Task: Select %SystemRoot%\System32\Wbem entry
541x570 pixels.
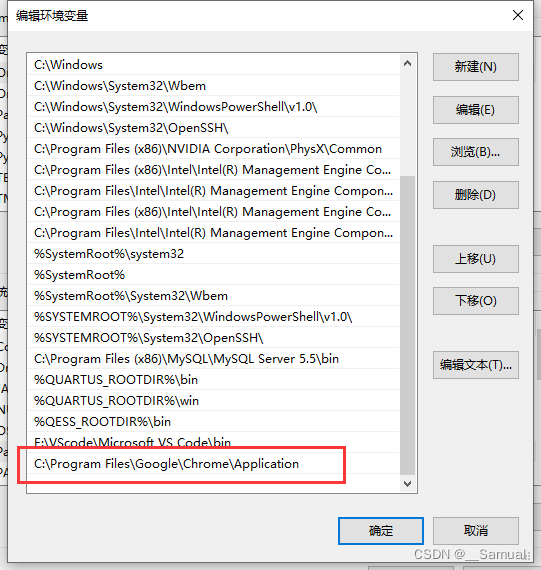Action: point(213,296)
